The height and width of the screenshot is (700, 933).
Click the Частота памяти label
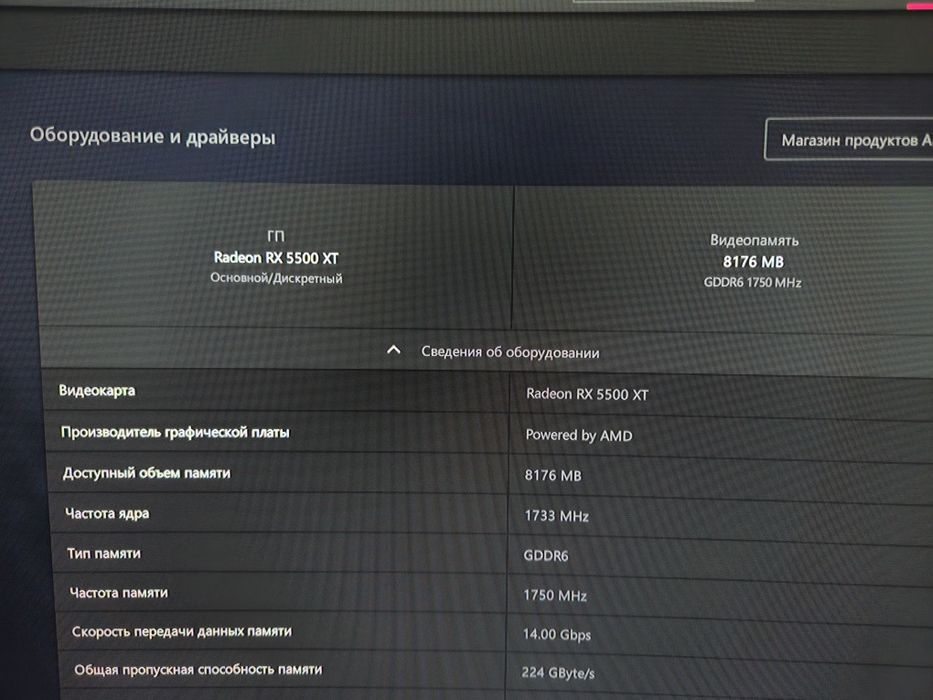pos(119,593)
